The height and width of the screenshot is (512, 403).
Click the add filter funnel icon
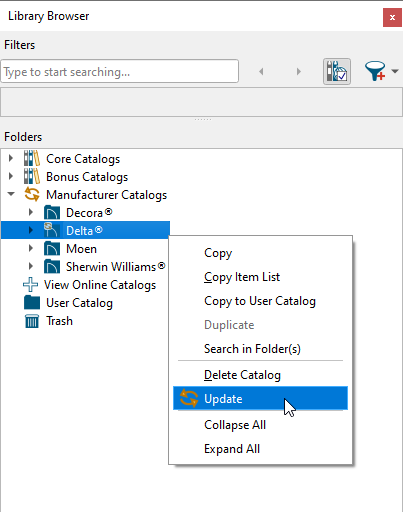click(375, 71)
